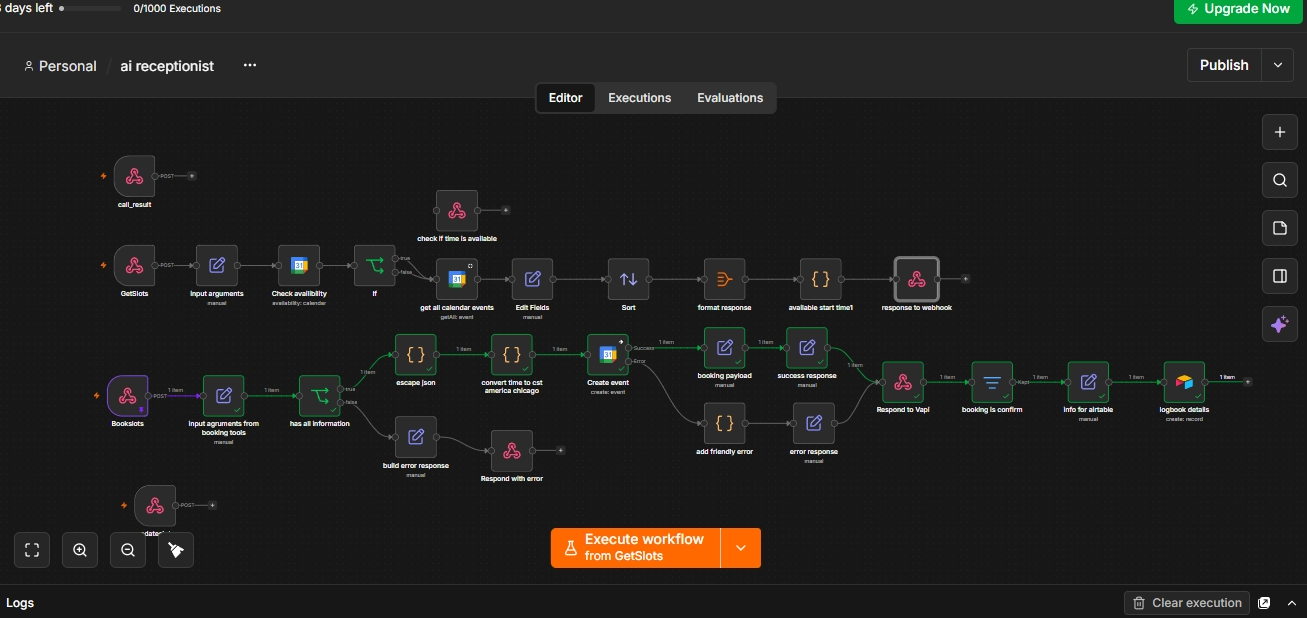Open the Input arguments edit node
The image size is (1307, 618).
(x=217, y=266)
